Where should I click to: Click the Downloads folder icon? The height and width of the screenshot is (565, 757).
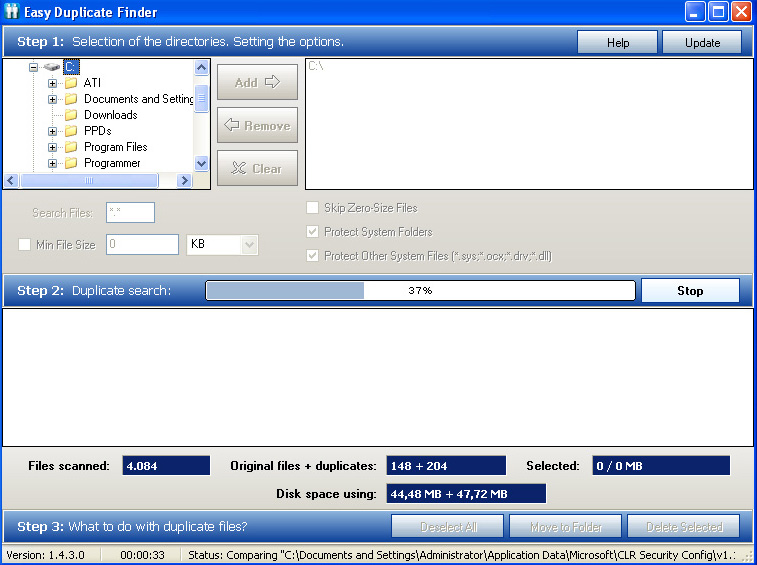point(71,115)
